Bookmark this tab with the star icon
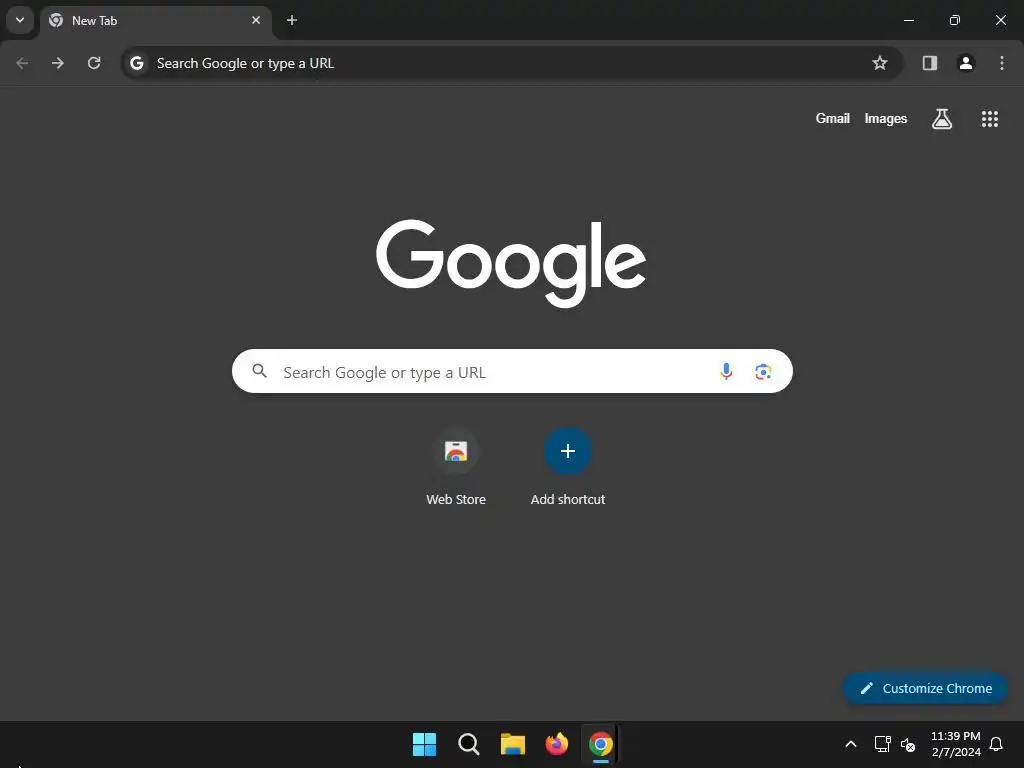Screen dimensions: 1024x768 point(880,63)
